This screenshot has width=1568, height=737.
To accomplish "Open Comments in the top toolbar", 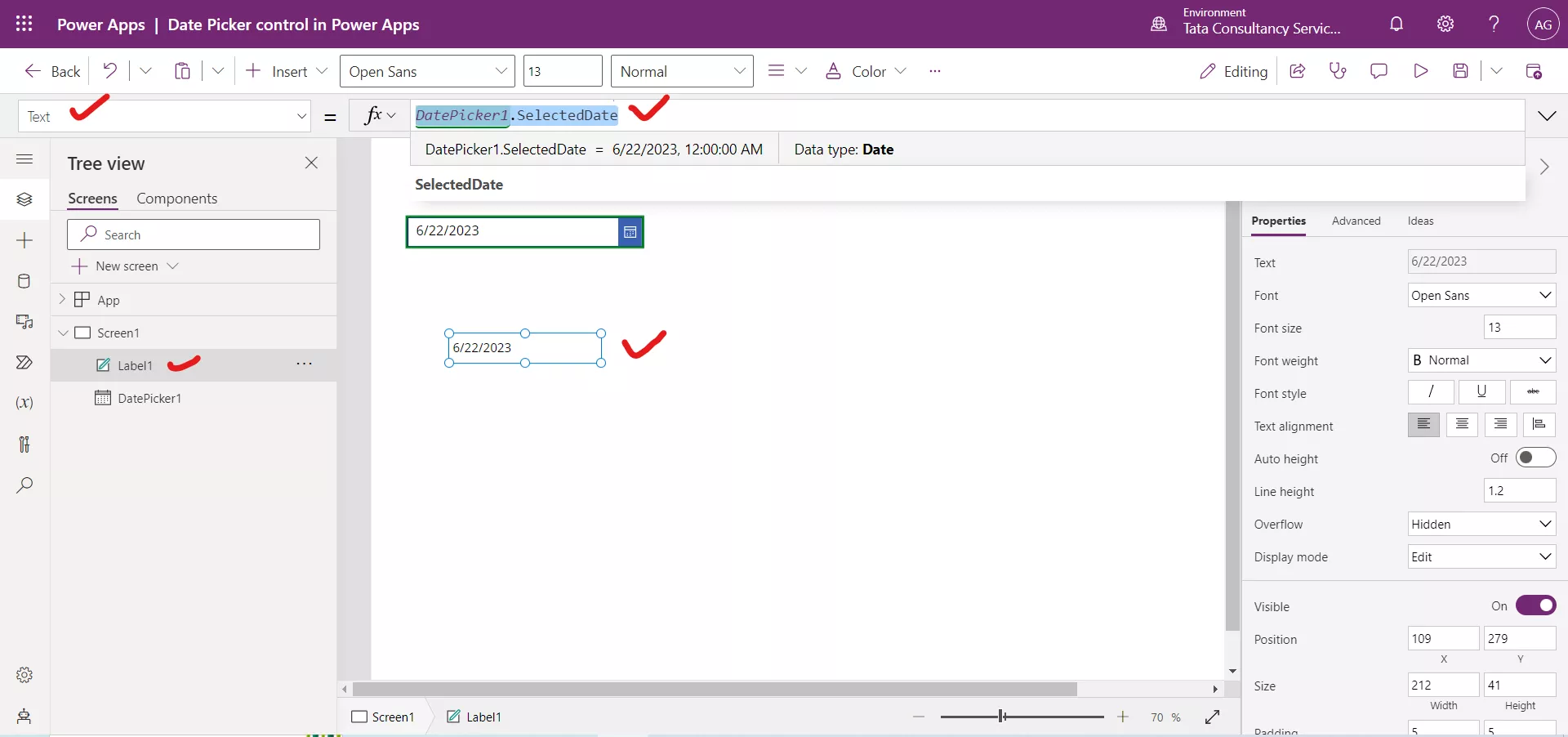I will point(1379,71).
